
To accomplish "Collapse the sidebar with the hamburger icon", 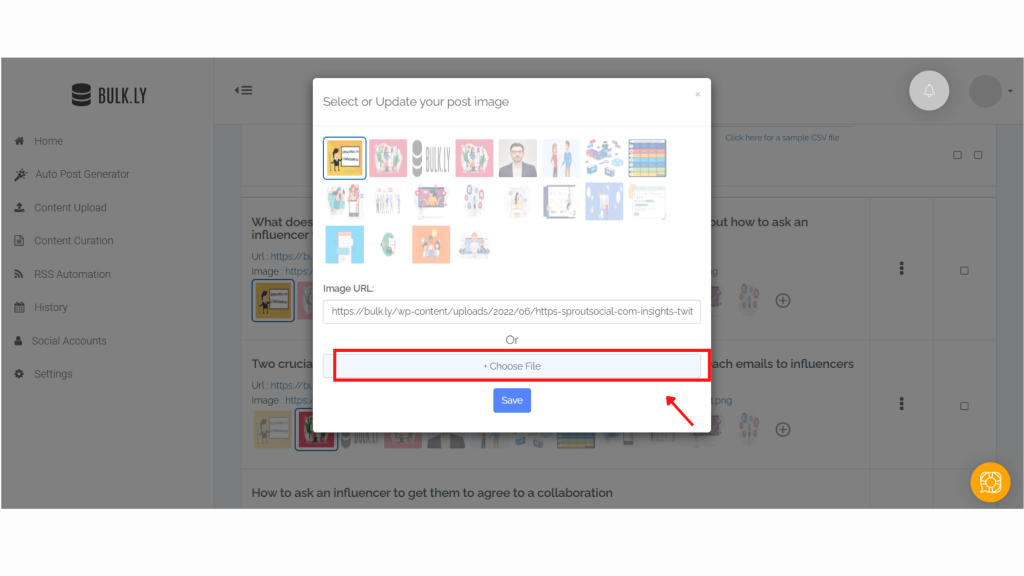I will [x=244, y=90].
